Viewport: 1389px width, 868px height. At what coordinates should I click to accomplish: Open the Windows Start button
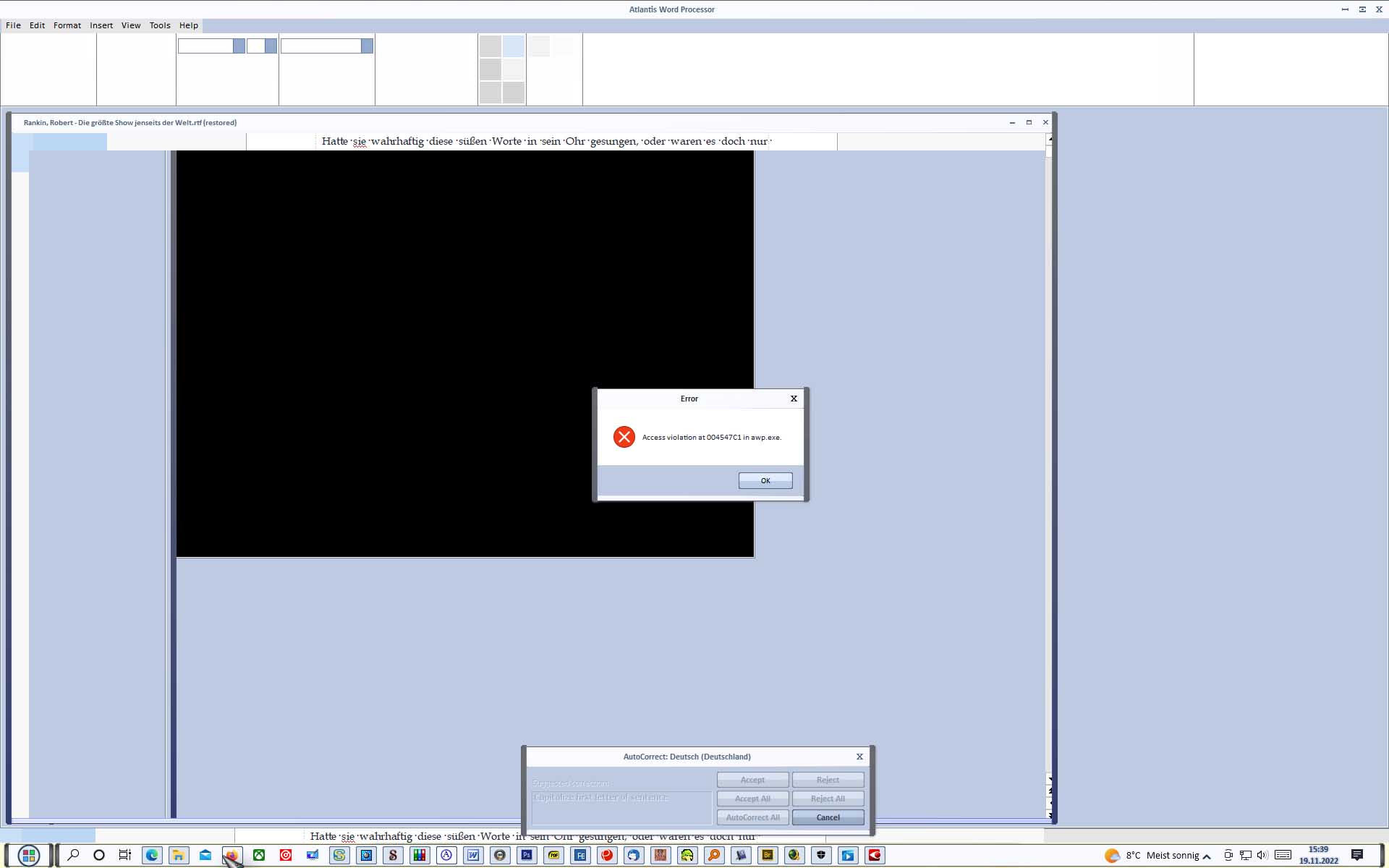[29, 855]
